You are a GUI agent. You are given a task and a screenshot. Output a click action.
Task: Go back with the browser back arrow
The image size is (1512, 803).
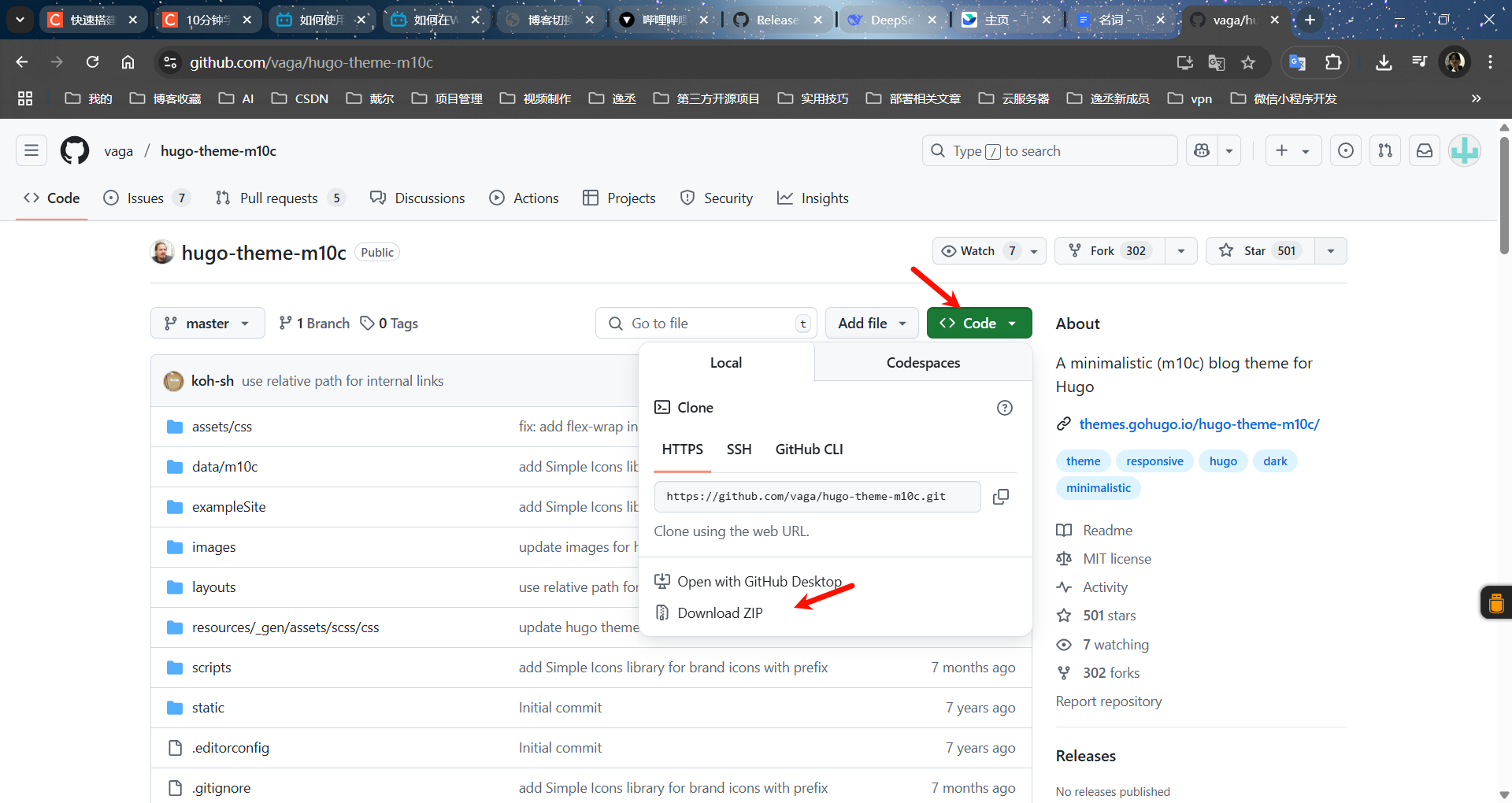tap(22, 62)
